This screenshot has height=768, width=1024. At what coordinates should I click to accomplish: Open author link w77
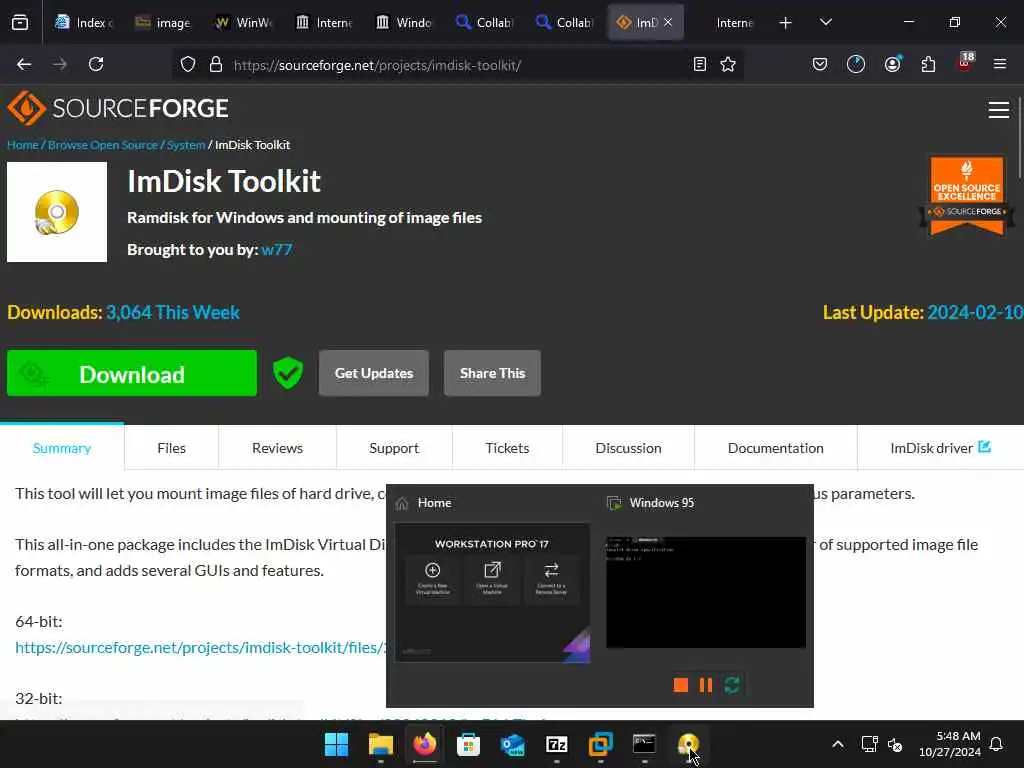277,250
